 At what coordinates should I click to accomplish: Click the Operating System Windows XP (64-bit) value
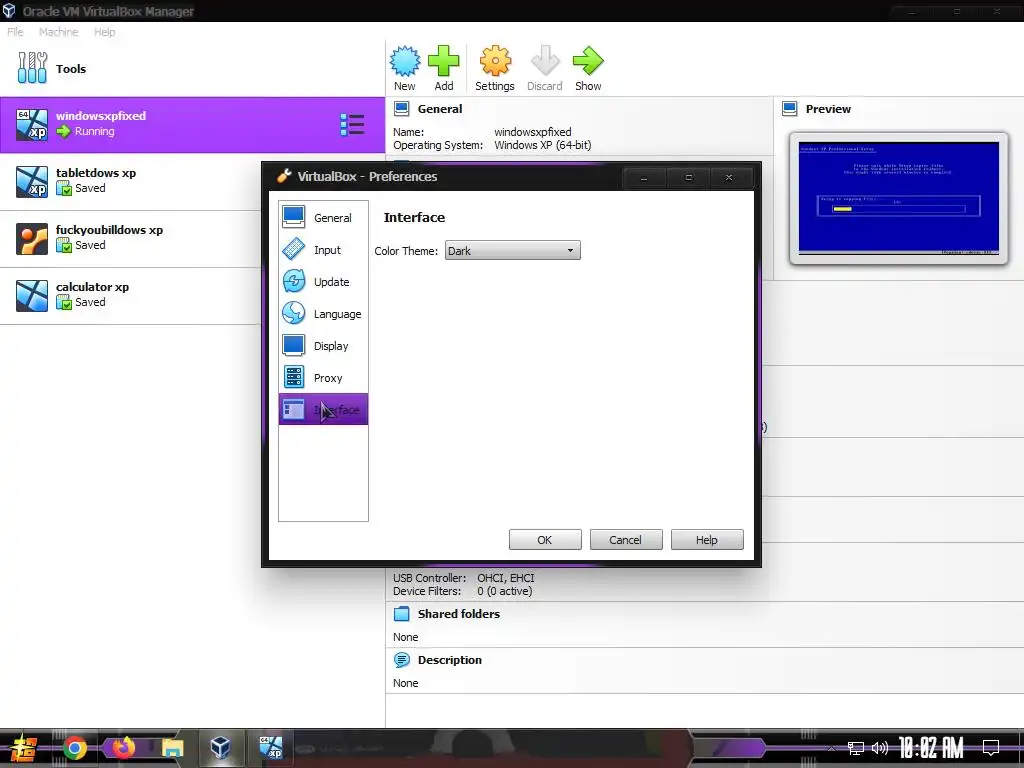click(x=542, y=145)
